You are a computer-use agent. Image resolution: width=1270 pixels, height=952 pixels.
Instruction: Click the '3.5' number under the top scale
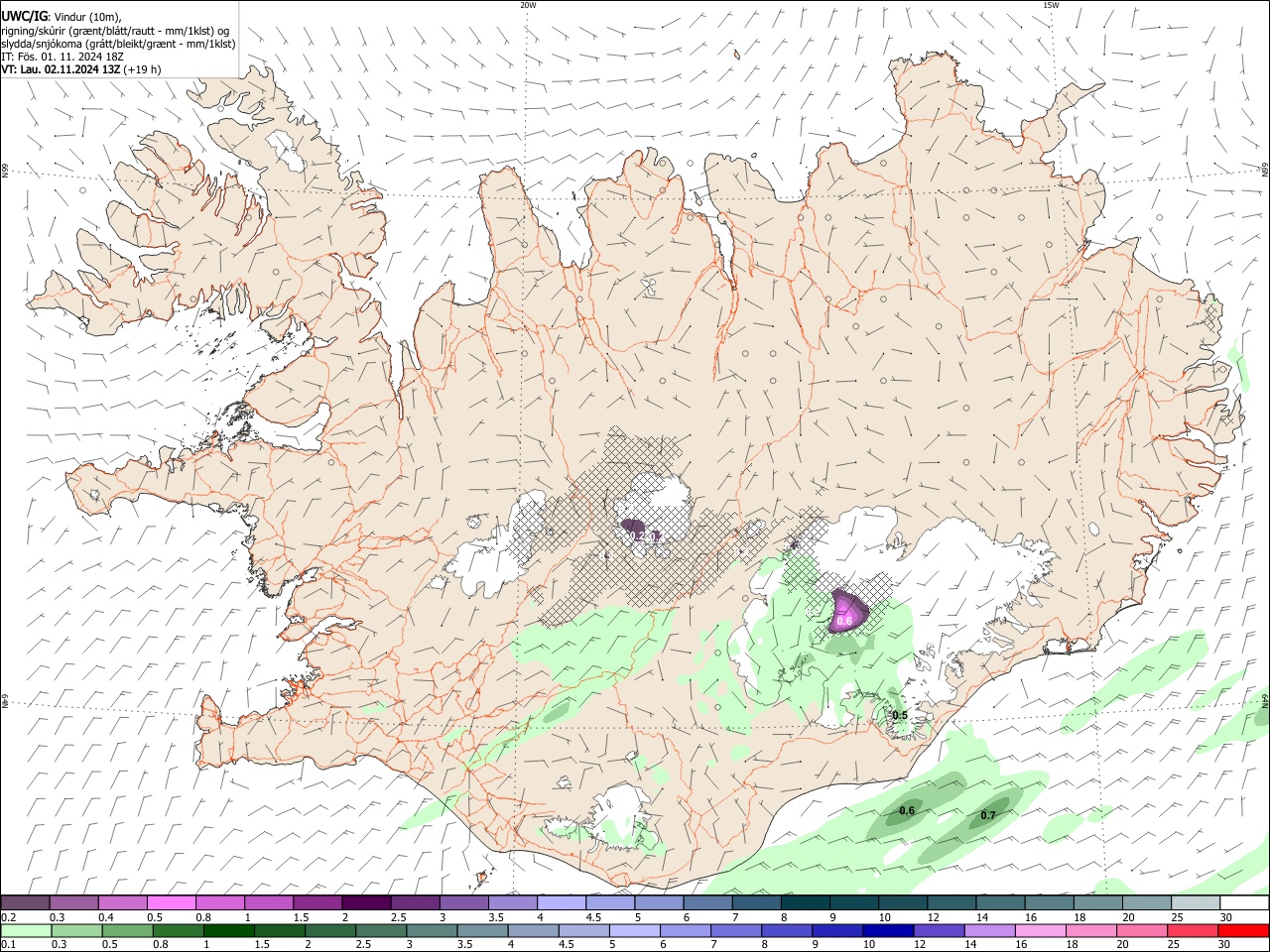pos(496,917)
